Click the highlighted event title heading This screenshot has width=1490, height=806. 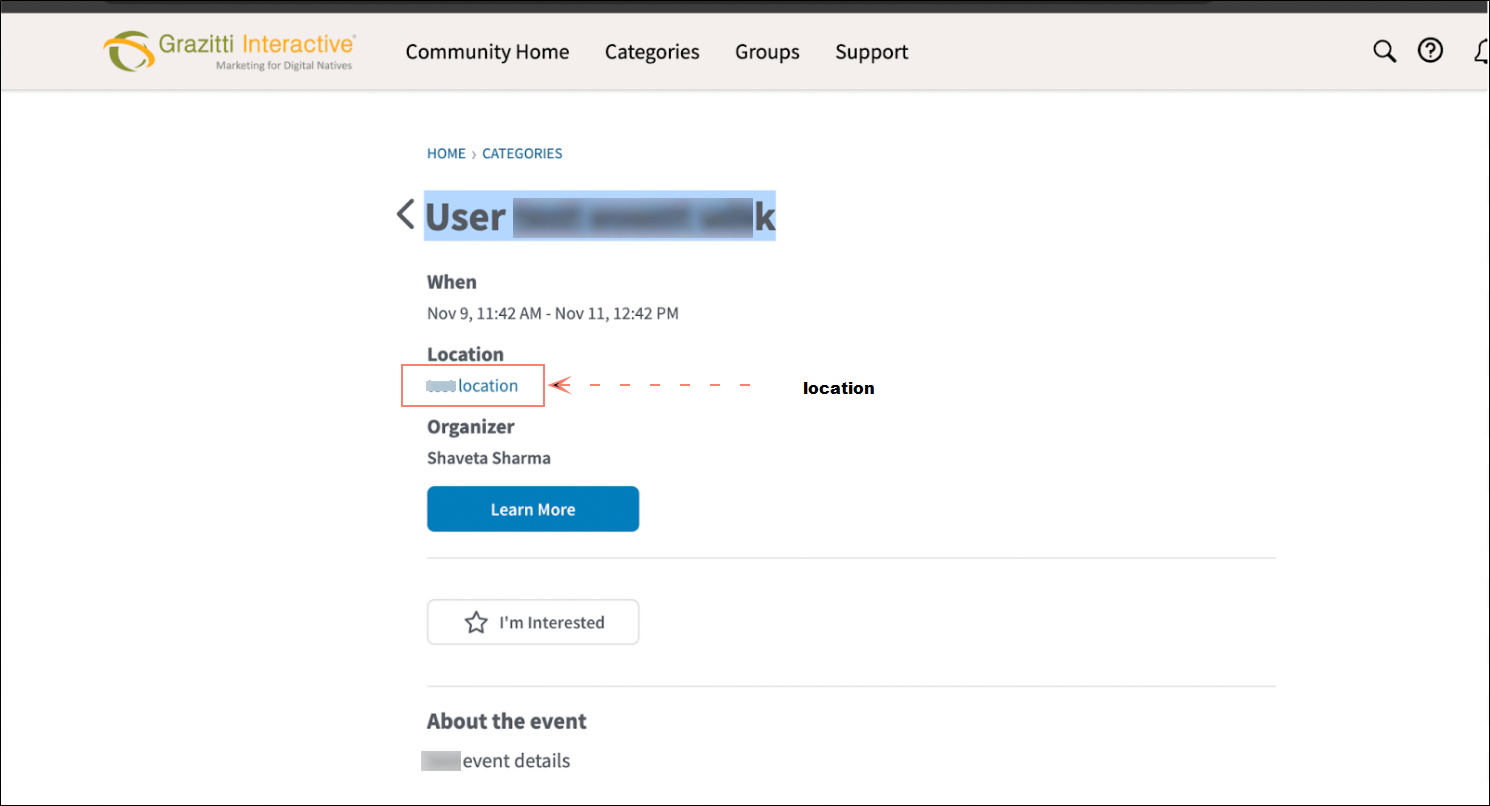(x=600, y=216)
